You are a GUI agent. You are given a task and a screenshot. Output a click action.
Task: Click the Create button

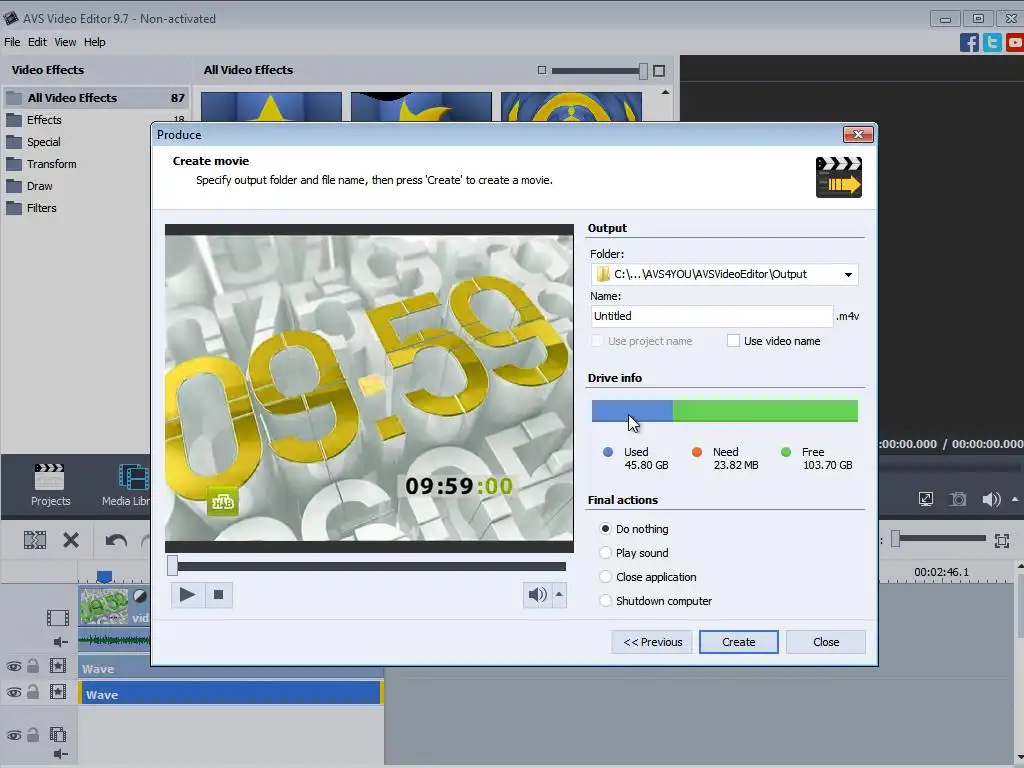pyautogui.click(x=739, y=642)
